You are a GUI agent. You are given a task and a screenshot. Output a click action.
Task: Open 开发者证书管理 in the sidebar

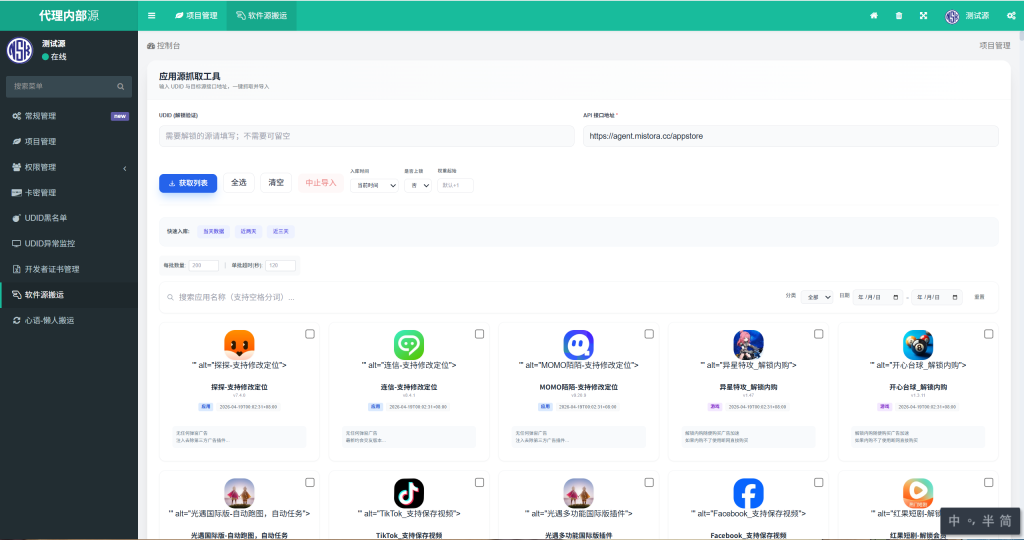pyautogui.click(x=69, y=269)
